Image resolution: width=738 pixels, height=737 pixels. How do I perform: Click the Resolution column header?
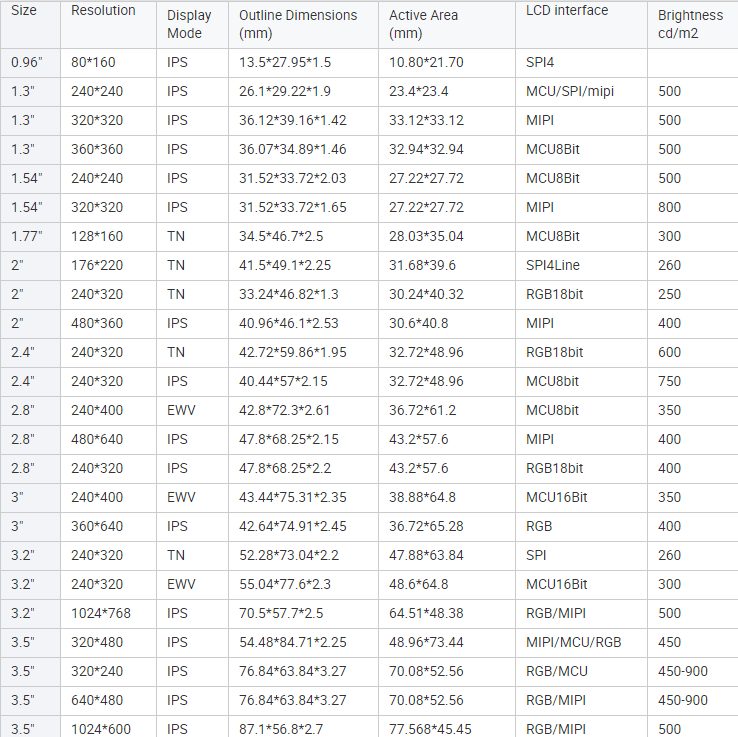tap(102, 11)
